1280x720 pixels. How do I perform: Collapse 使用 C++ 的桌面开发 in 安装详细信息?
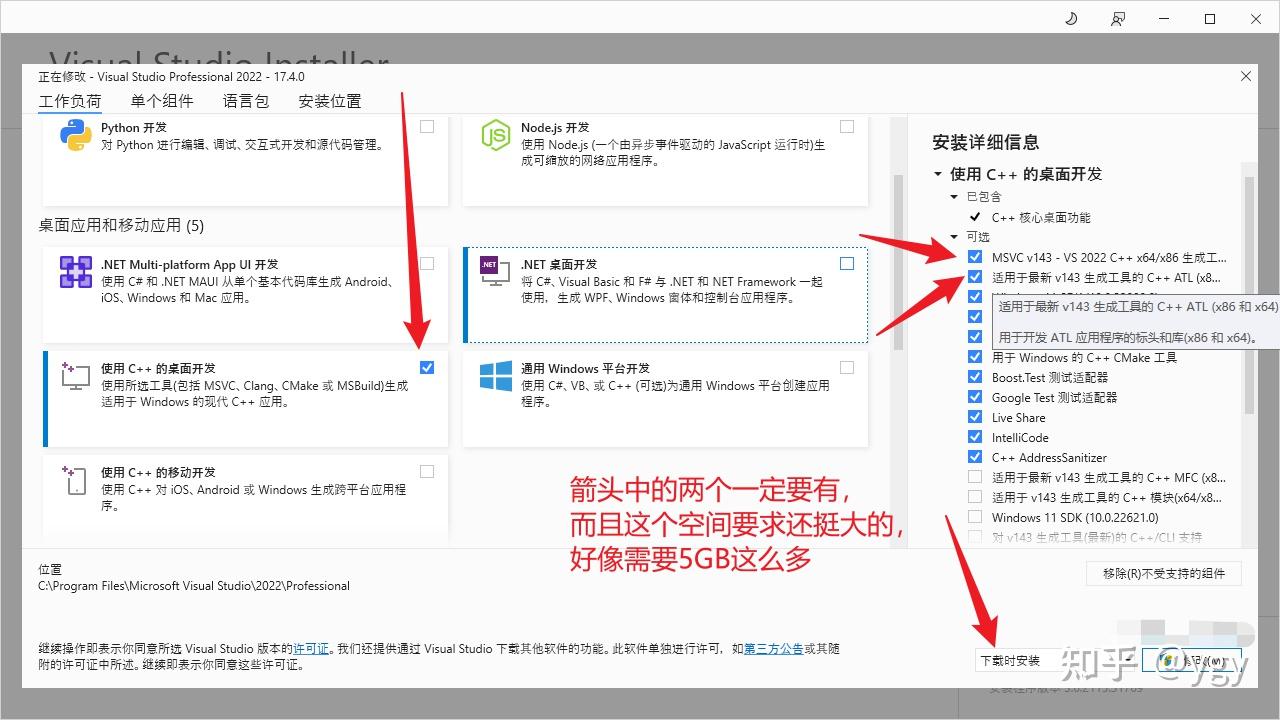pyautogui.click(x=938, y=174)
